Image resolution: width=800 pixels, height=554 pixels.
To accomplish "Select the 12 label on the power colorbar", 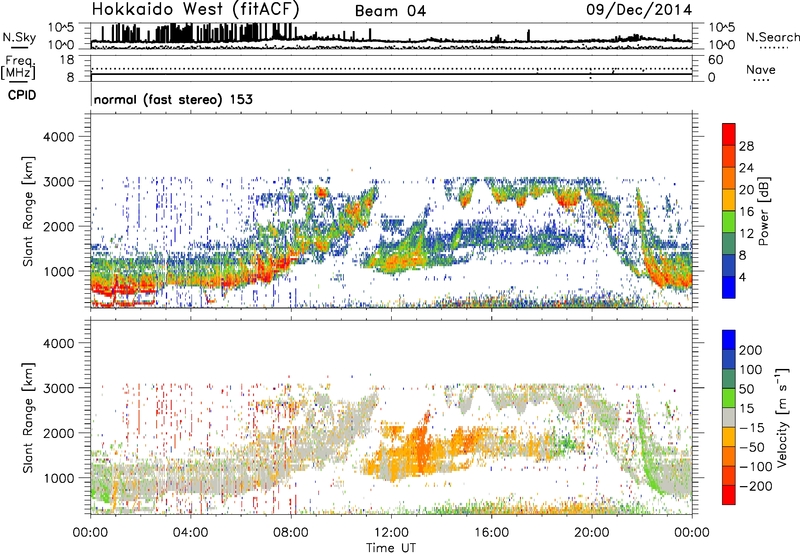I will [x=746, y=234].
